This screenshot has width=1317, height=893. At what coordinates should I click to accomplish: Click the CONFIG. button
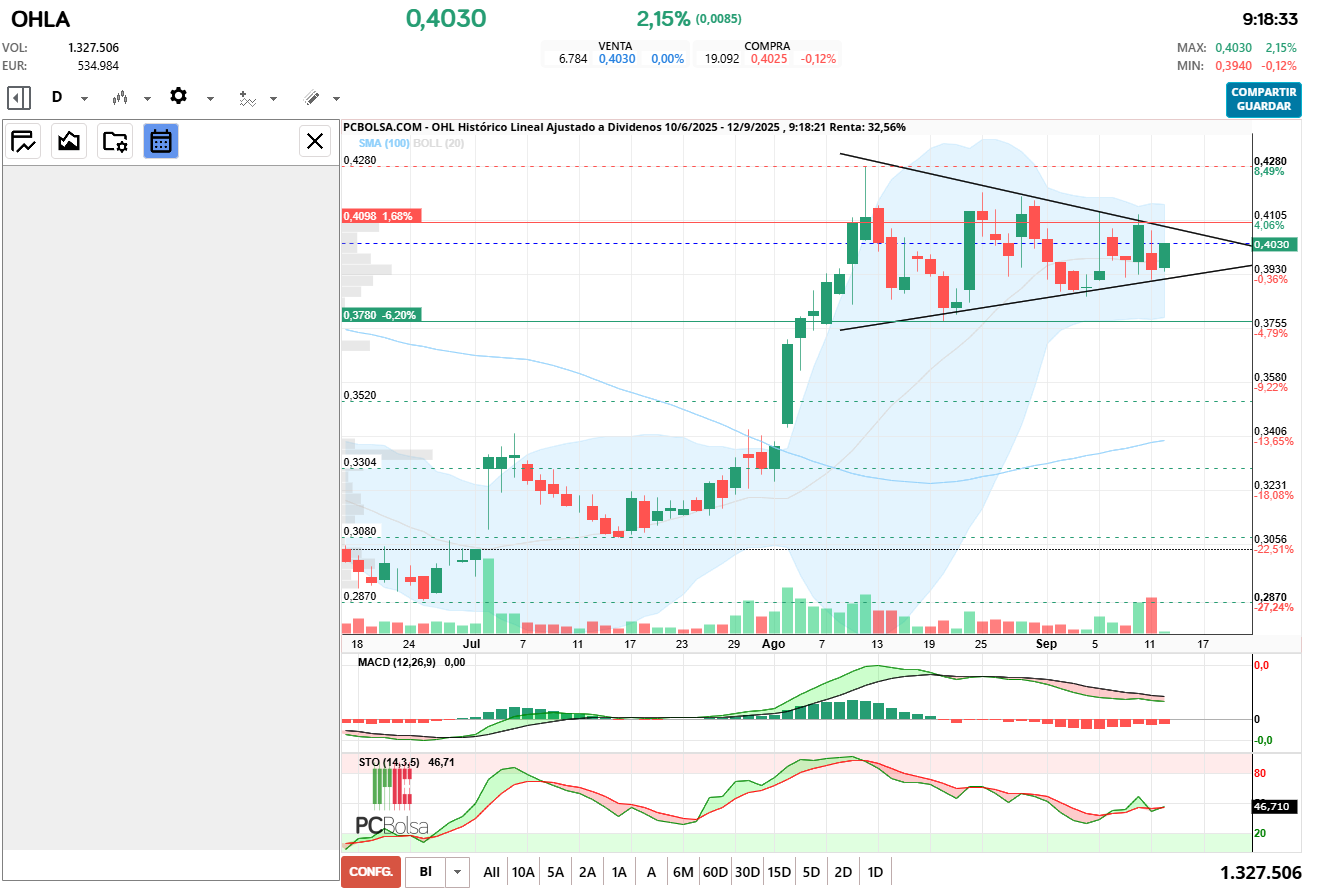click(371, 872)
